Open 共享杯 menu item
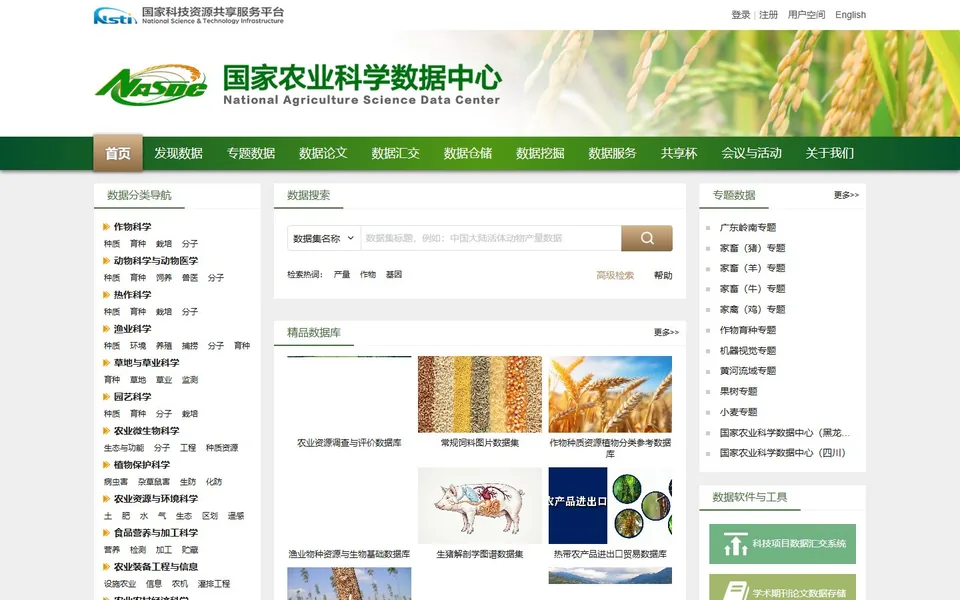Image resolution: width=960 pixels, height=600 pixels. tap(679, 153)
